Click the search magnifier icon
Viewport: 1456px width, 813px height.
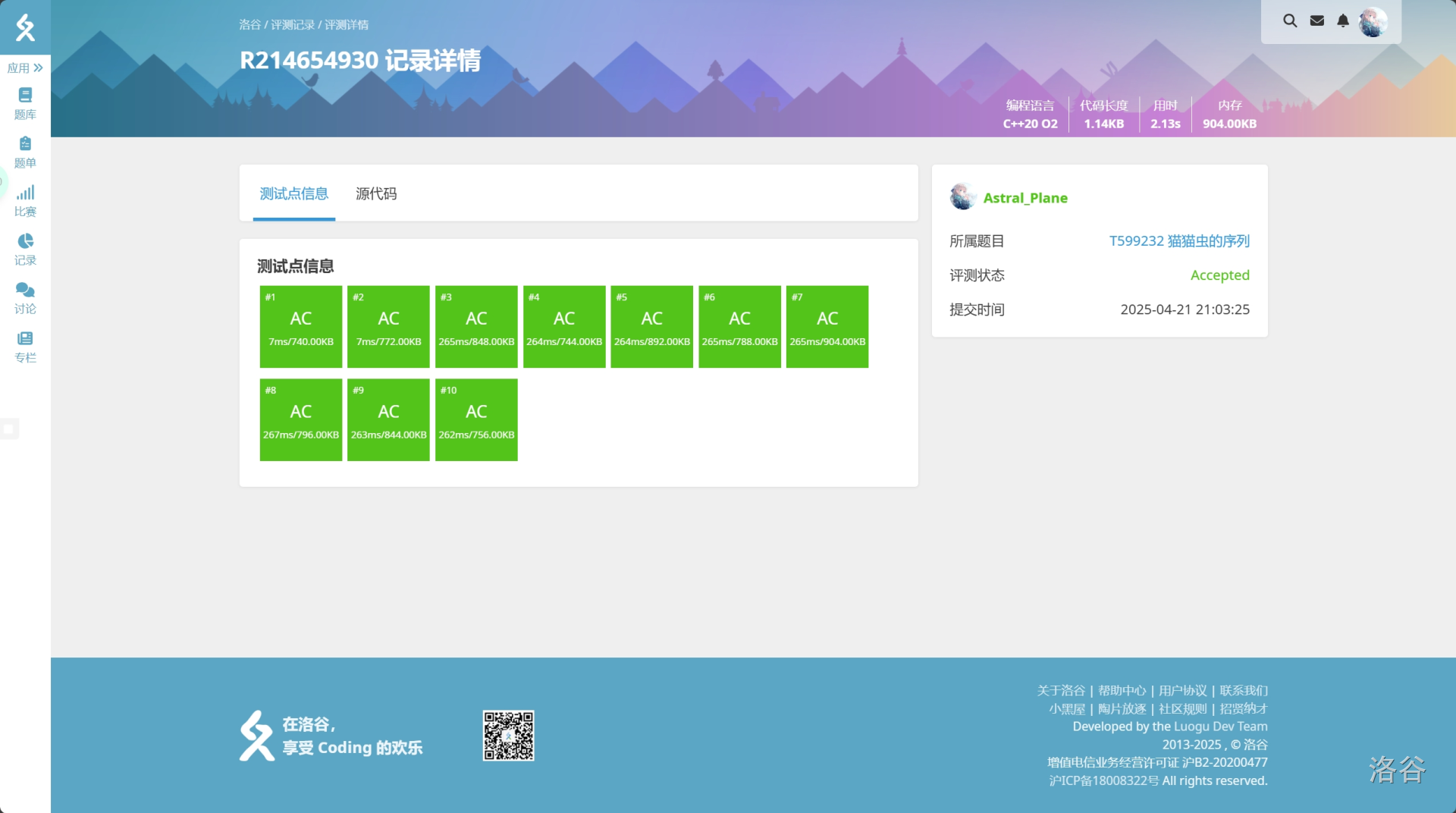point(1289,21)
